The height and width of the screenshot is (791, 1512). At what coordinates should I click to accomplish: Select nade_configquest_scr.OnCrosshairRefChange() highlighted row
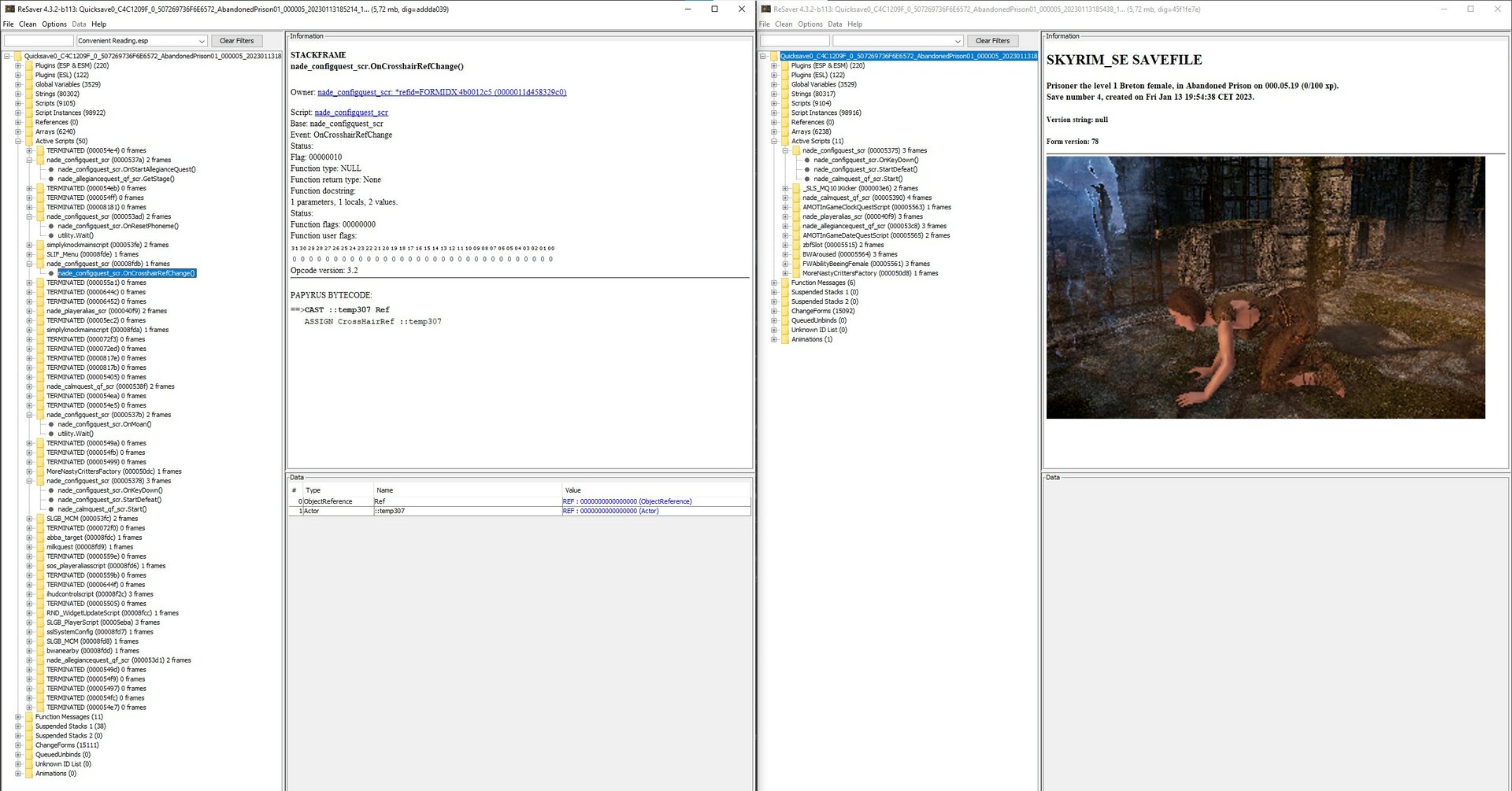127,273
